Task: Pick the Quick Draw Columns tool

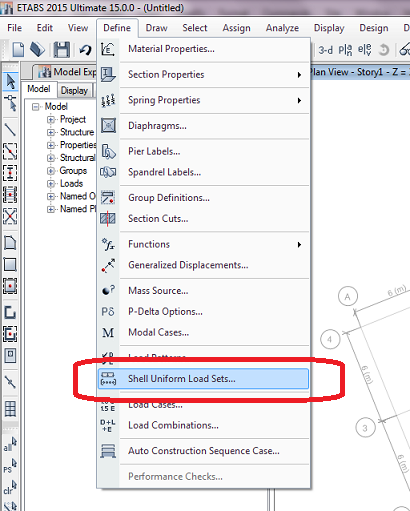Action: [x=10, y=173]
